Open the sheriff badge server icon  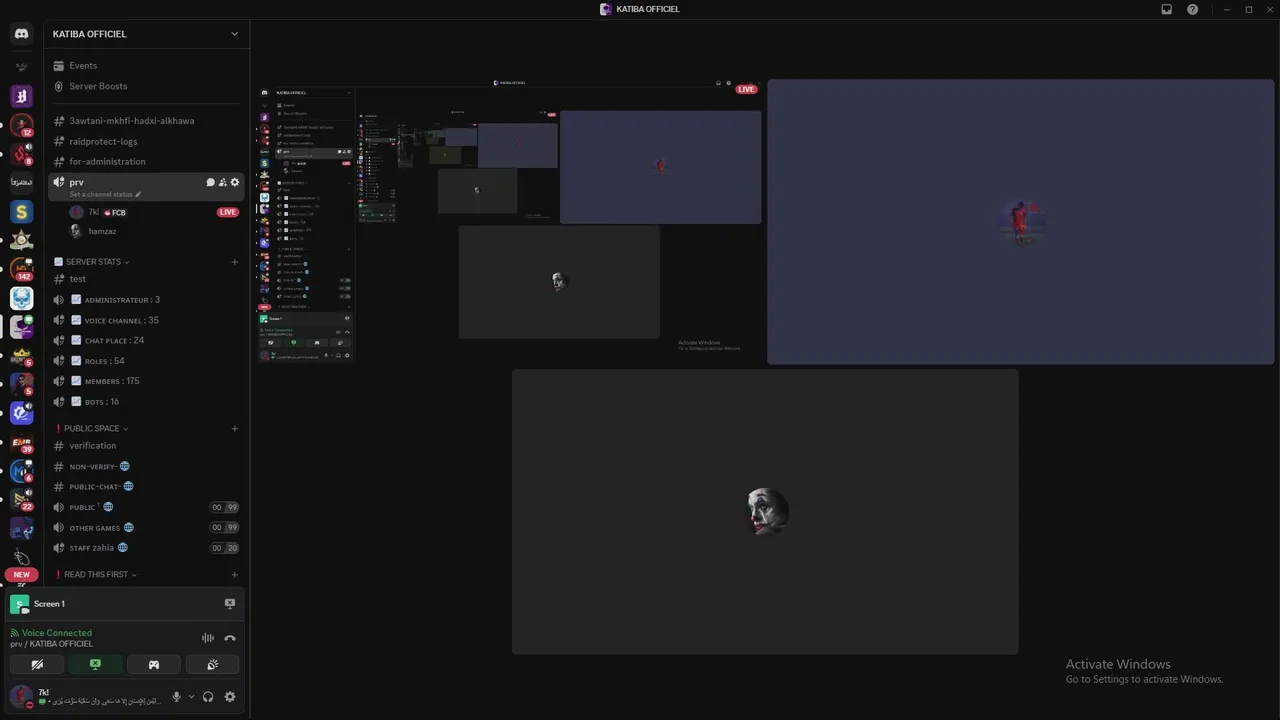[x=21, y=241]
